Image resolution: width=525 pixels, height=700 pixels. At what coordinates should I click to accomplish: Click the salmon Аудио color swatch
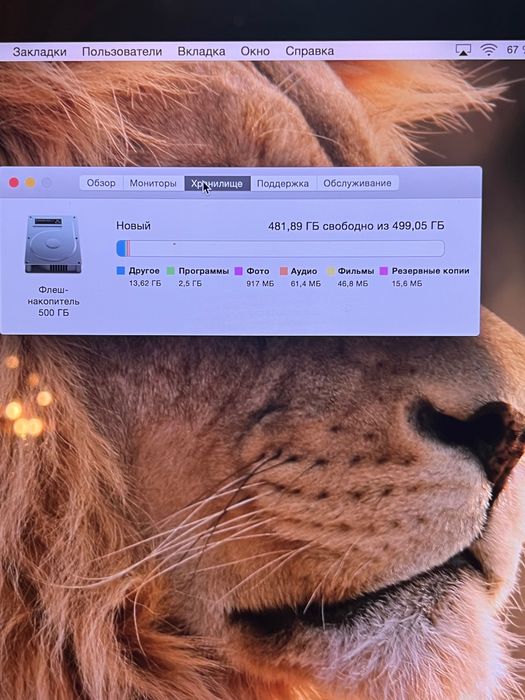pyautogui.click(x=283, y=271)
